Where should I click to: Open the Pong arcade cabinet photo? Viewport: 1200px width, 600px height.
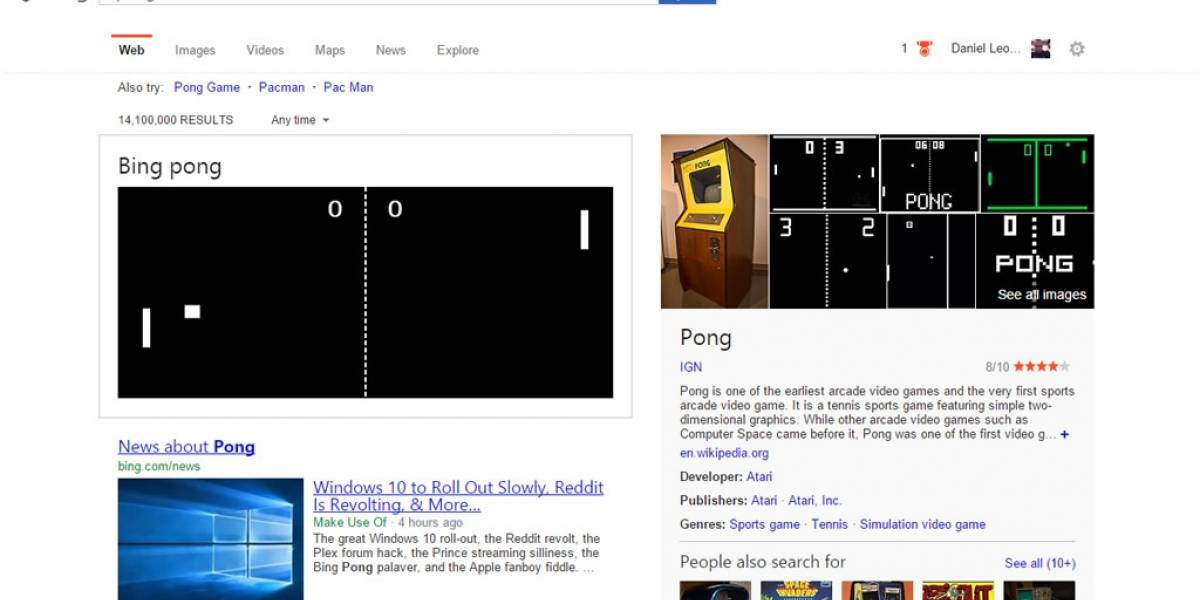pyautogui.click(x=714, y=222)
